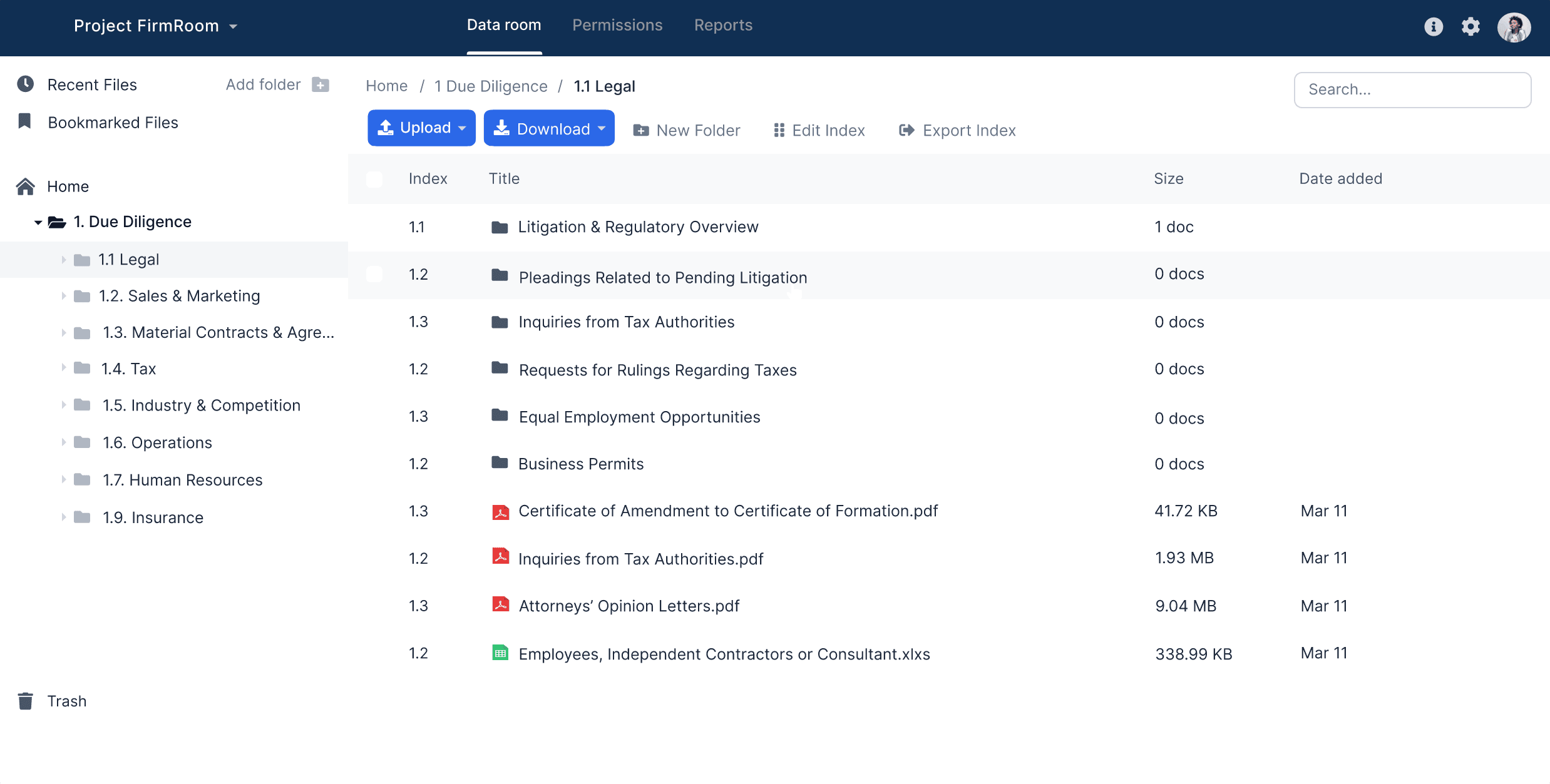
Task: Expand the Upload dropdown arrow
Action: [x=462, y=130]
